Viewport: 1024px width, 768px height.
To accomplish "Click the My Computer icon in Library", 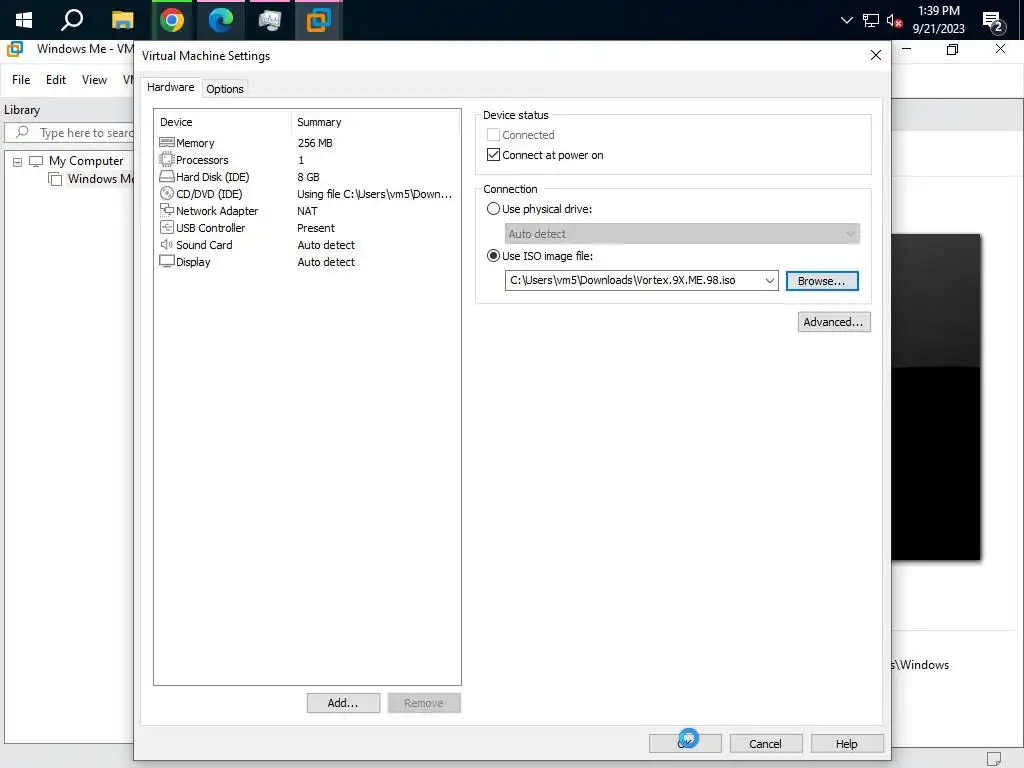I will pos(36,161).
